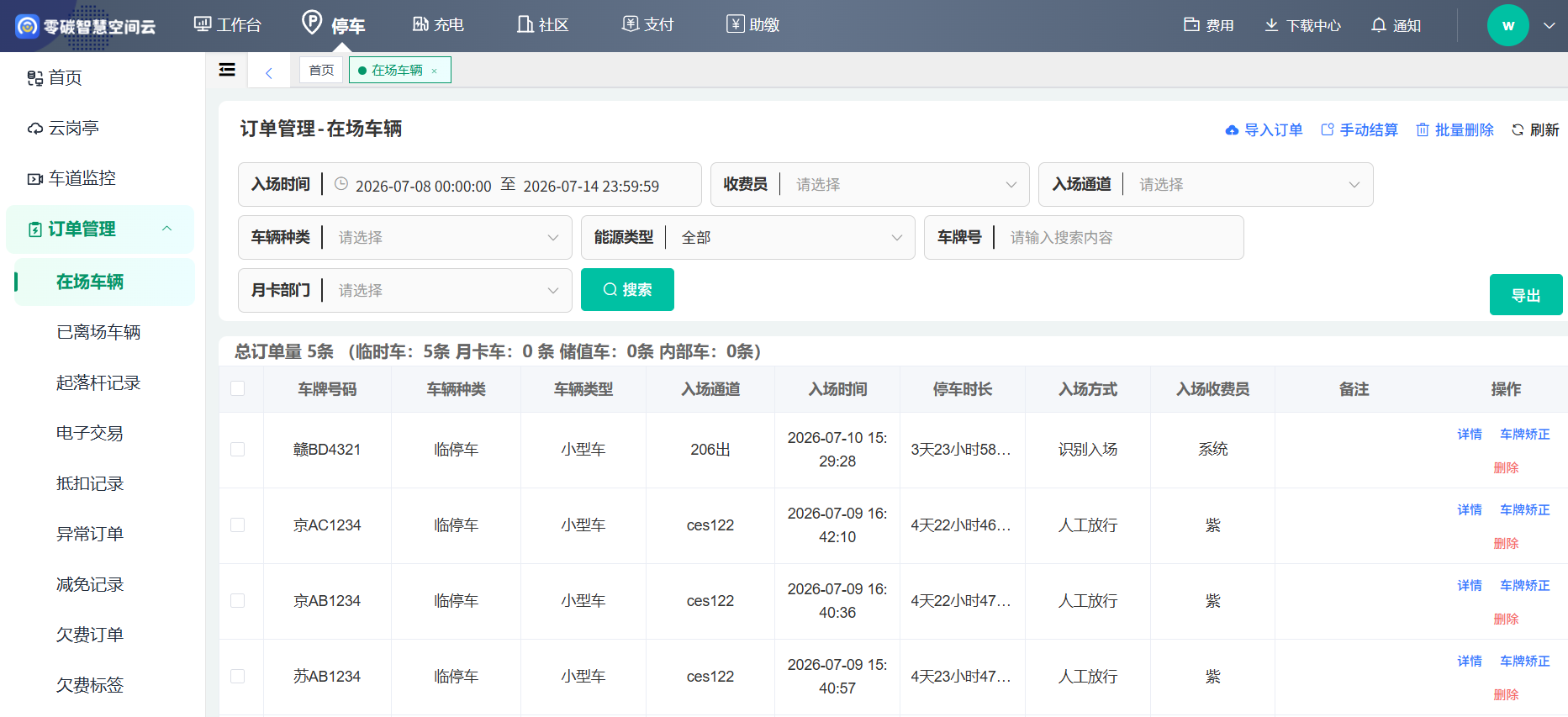
Task: Click 车牌矫正 for 赣BD4321
Action: (1525, 434)
